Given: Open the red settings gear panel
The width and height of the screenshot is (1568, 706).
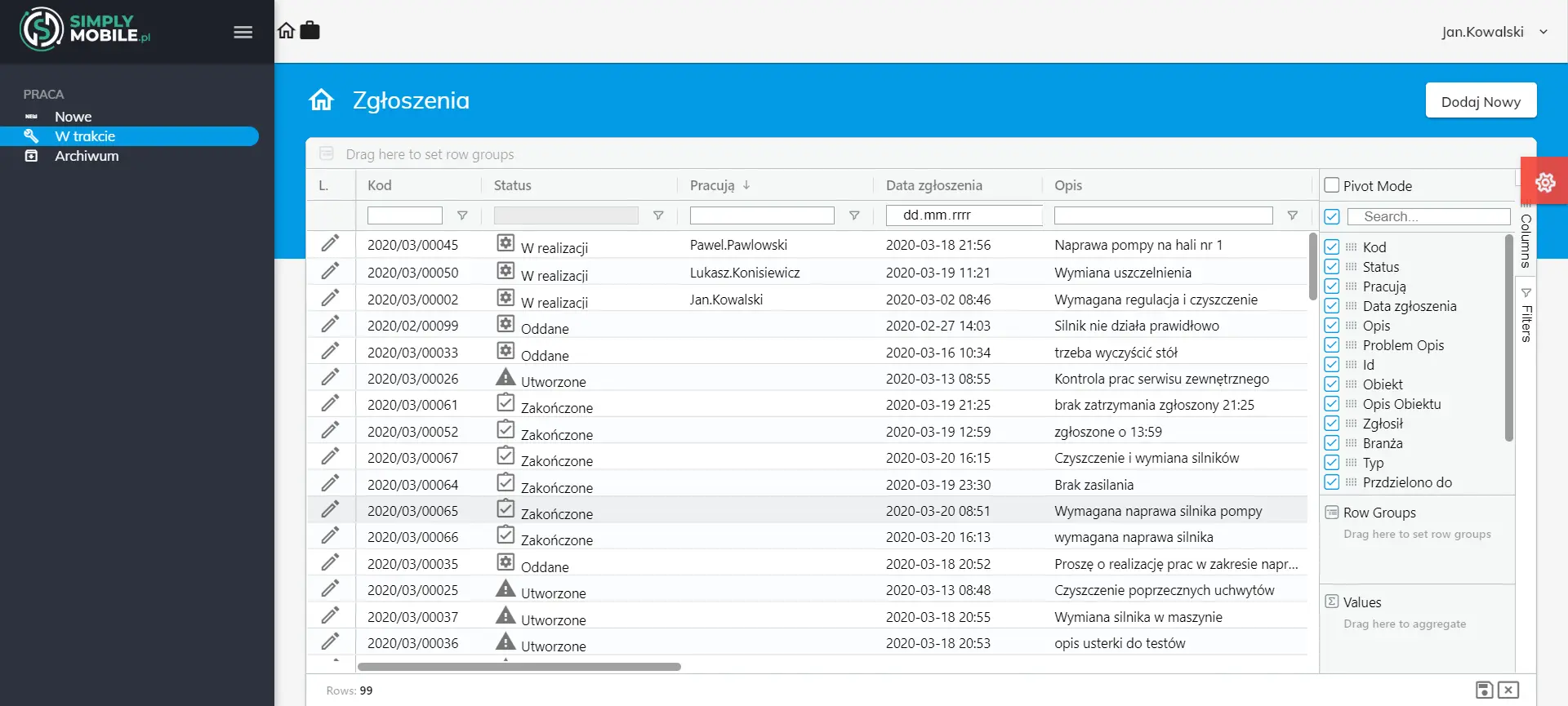Looking at the screenshot, I should click(1544, 182).
